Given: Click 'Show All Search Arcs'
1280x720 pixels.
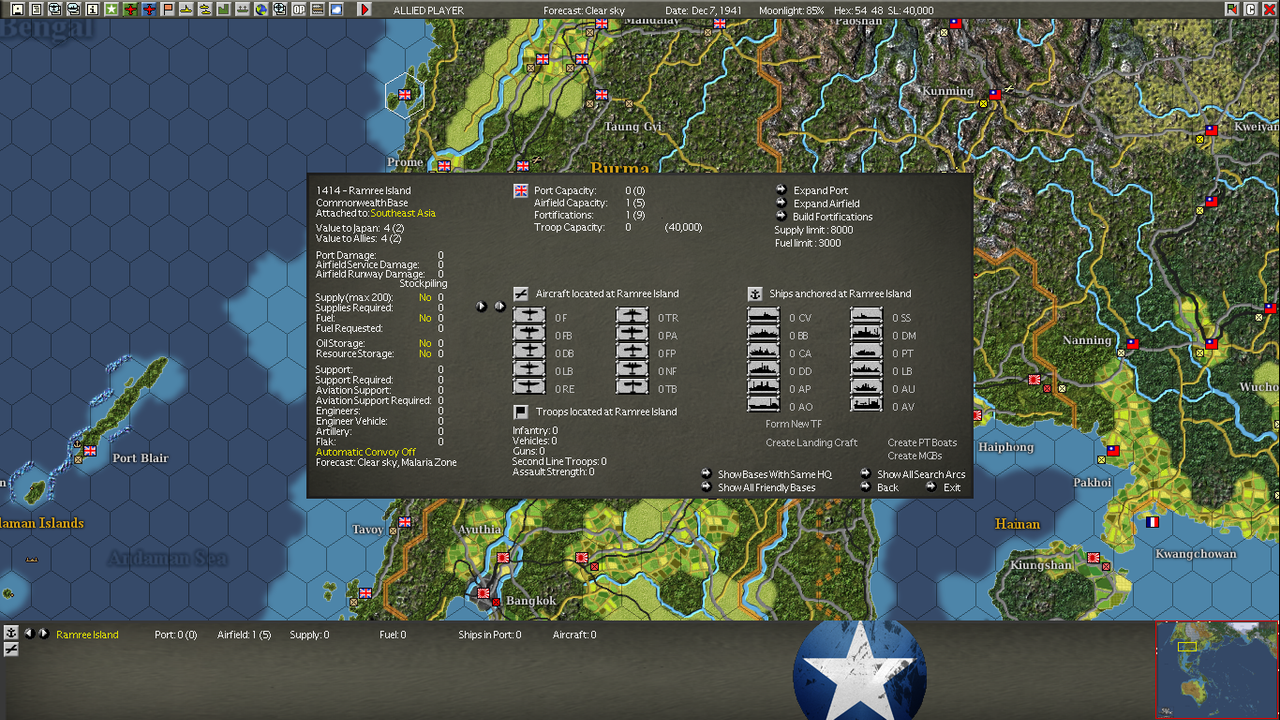Looking at the screenshot, I should (921, 475).
